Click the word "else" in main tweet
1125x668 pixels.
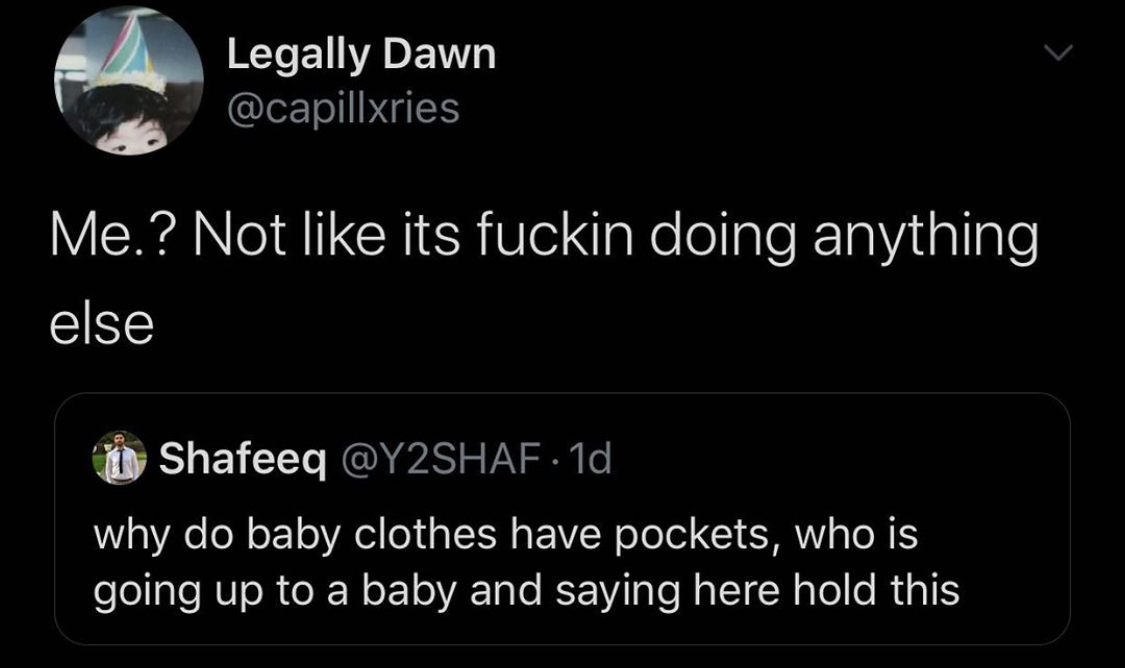(x=102, y=324)
